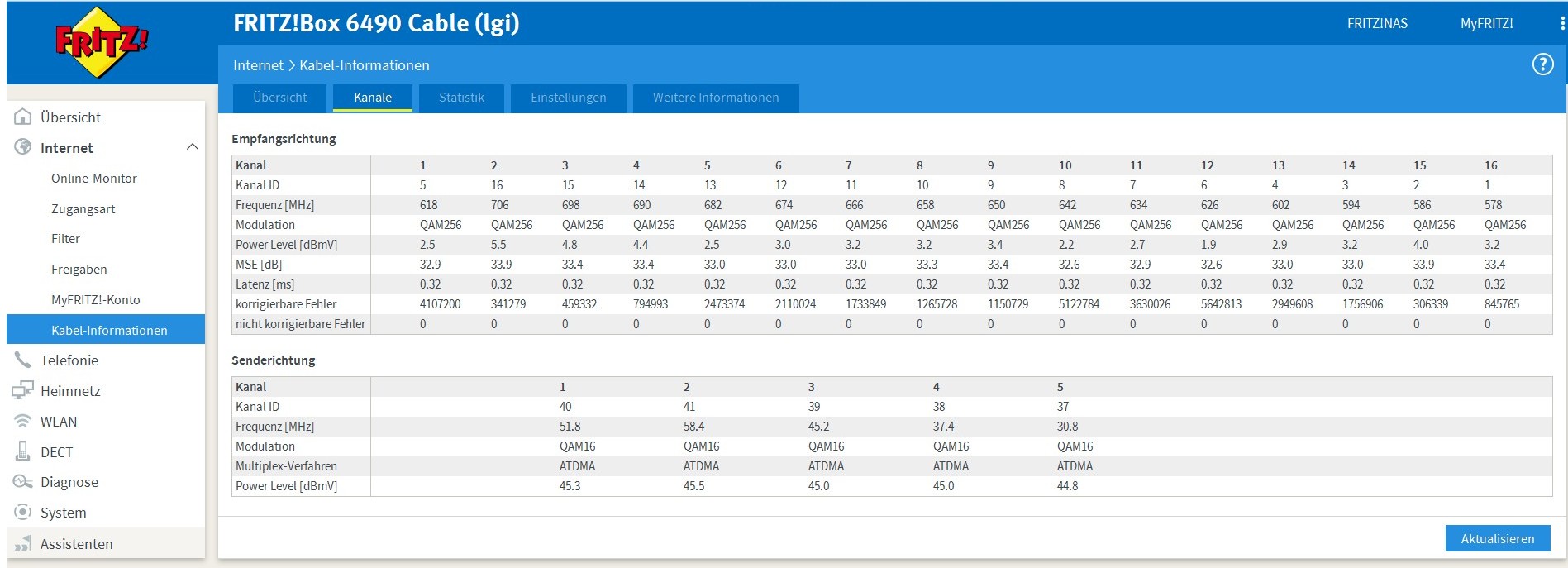Open the FRITZ!NAS link

coord(1377,24)
